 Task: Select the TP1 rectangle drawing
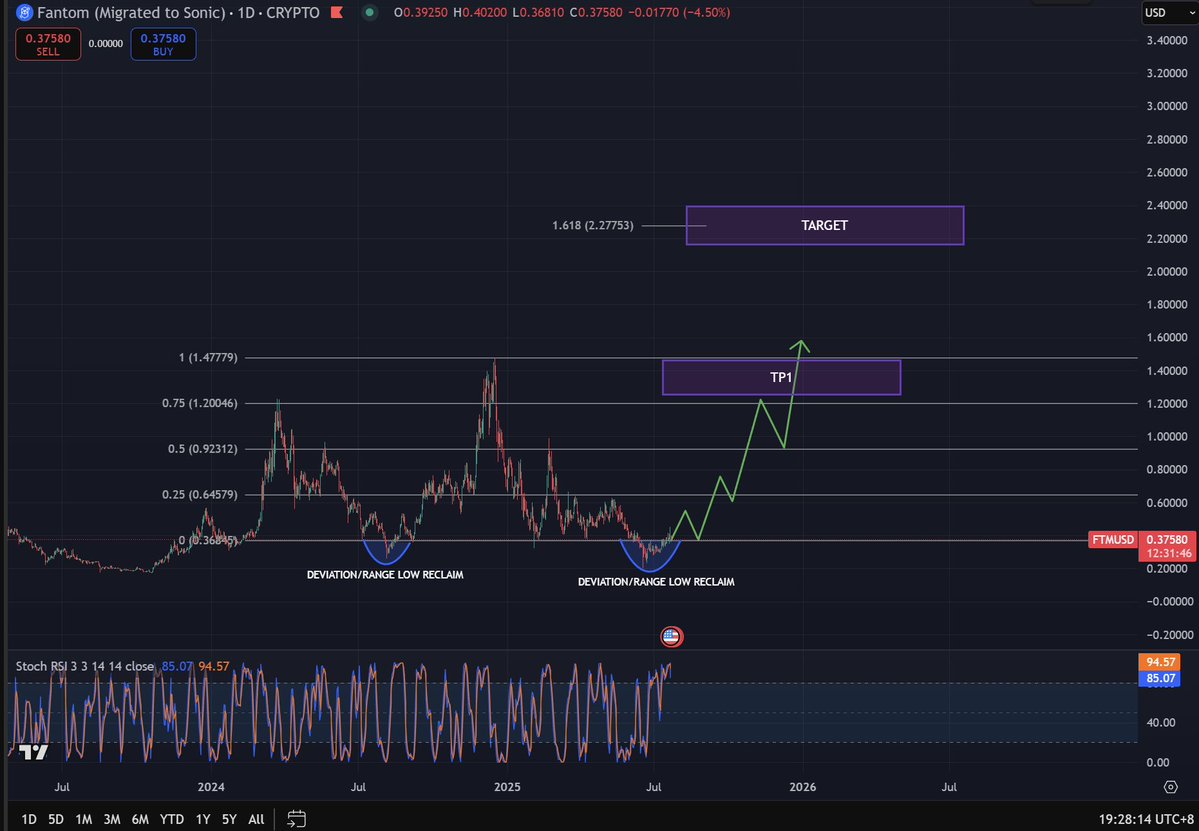coord(781,378)
